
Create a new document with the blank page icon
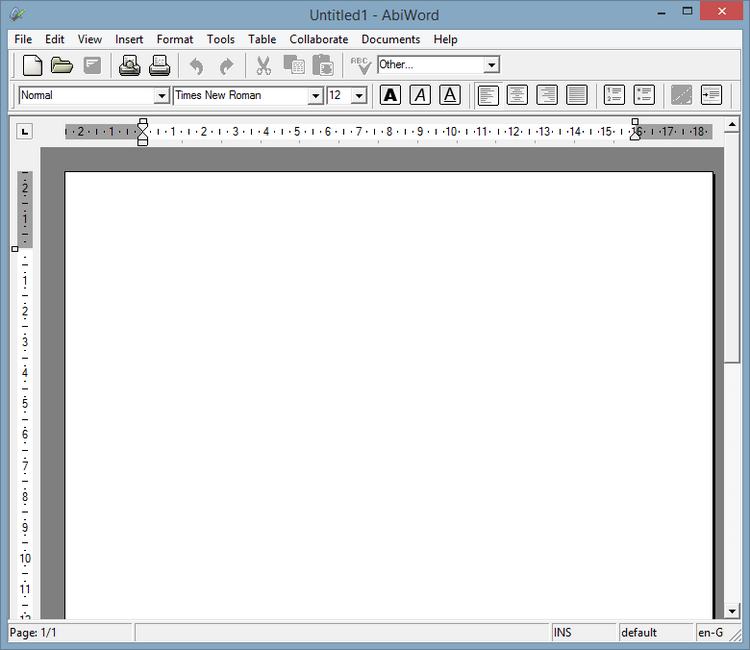(33, 66)
